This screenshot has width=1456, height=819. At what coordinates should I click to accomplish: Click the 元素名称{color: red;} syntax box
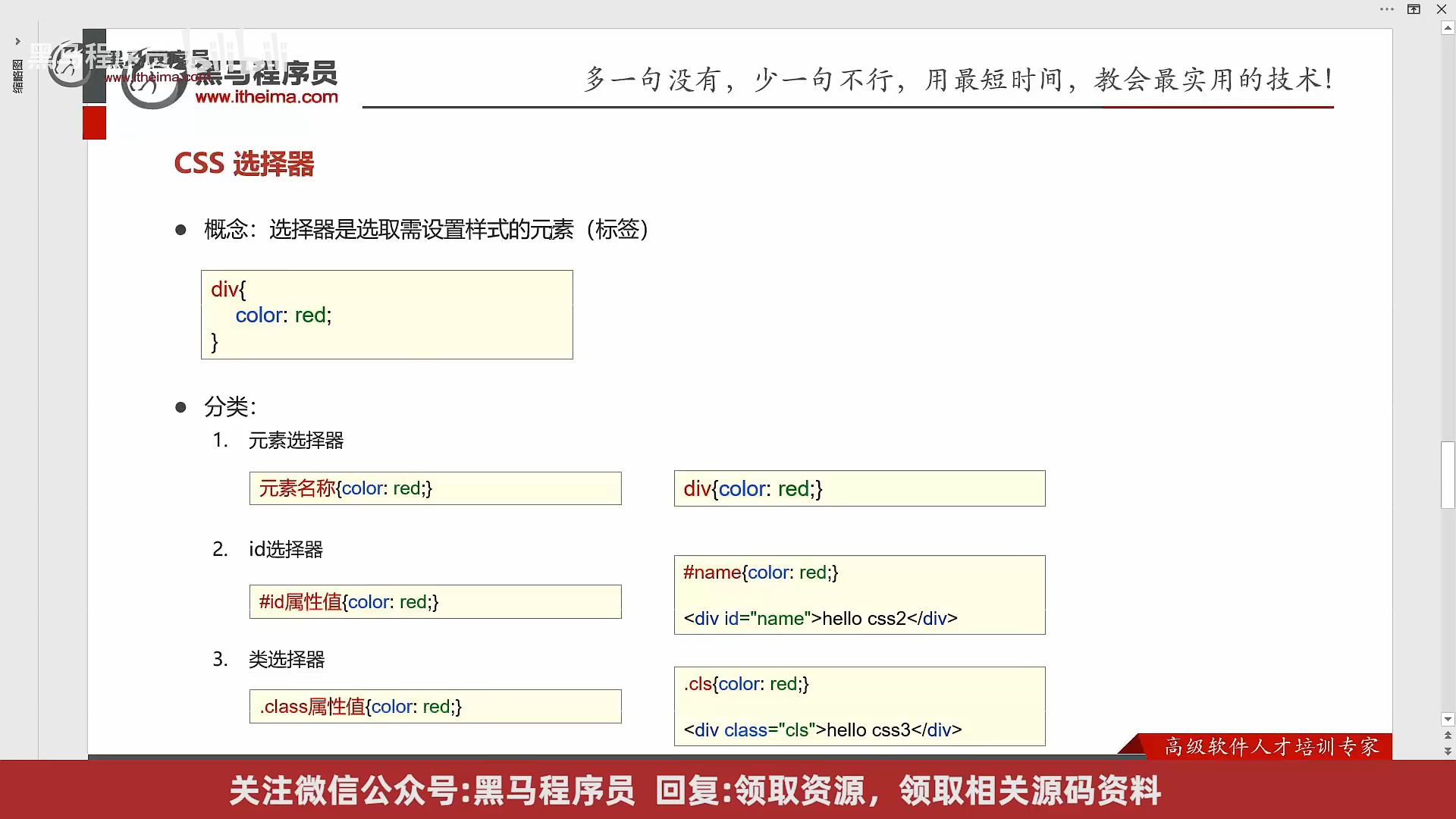point(435,488)
